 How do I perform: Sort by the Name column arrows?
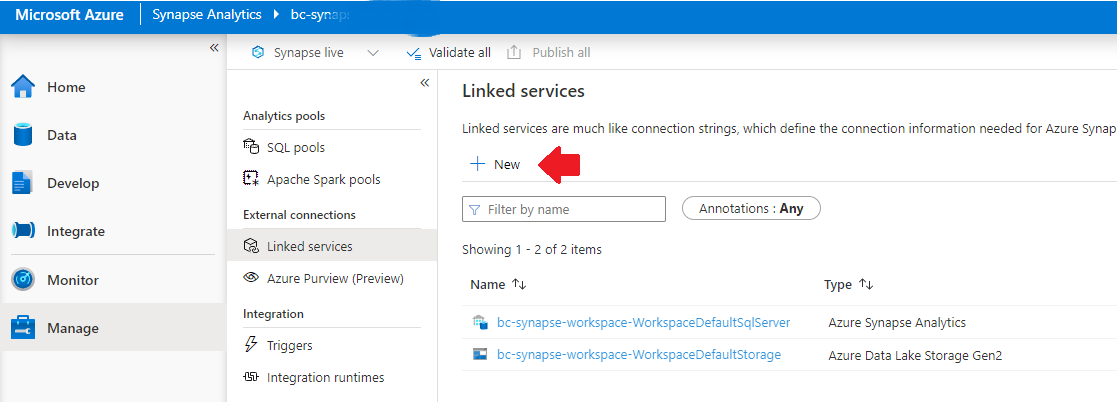[x=519, y=284]
